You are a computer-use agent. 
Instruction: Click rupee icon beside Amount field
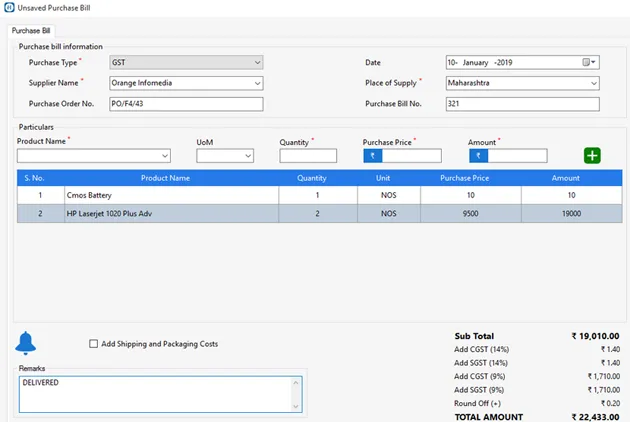478,156
